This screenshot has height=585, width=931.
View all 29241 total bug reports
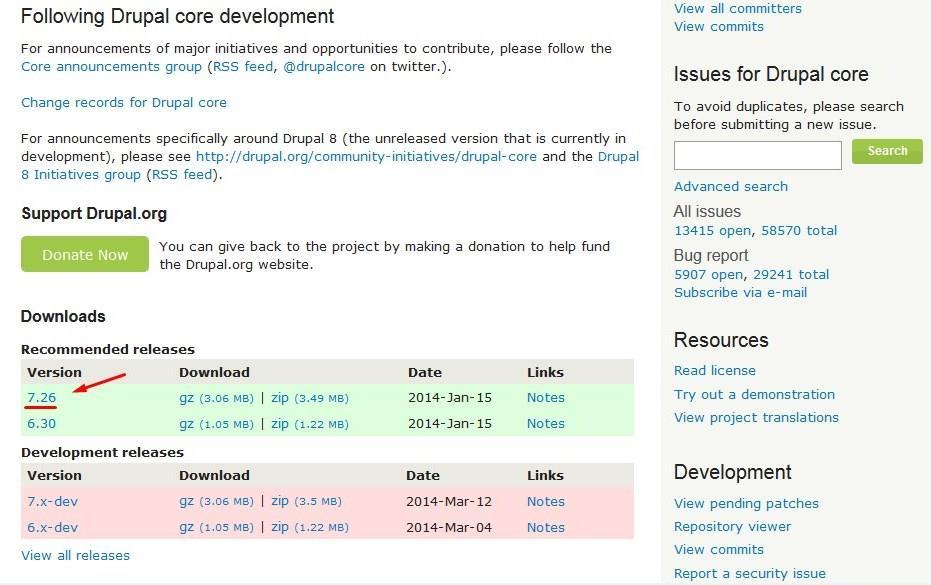tap(791, 274)
